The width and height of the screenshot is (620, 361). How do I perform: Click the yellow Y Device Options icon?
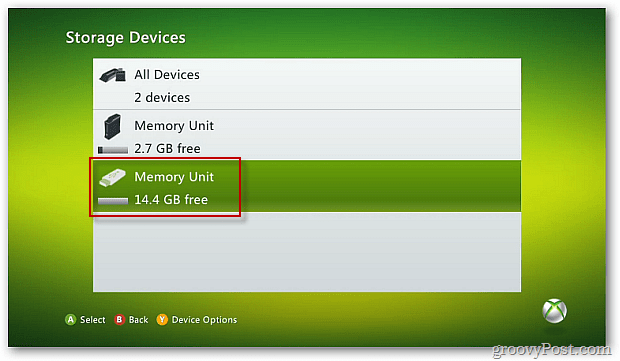click(162, 319)
